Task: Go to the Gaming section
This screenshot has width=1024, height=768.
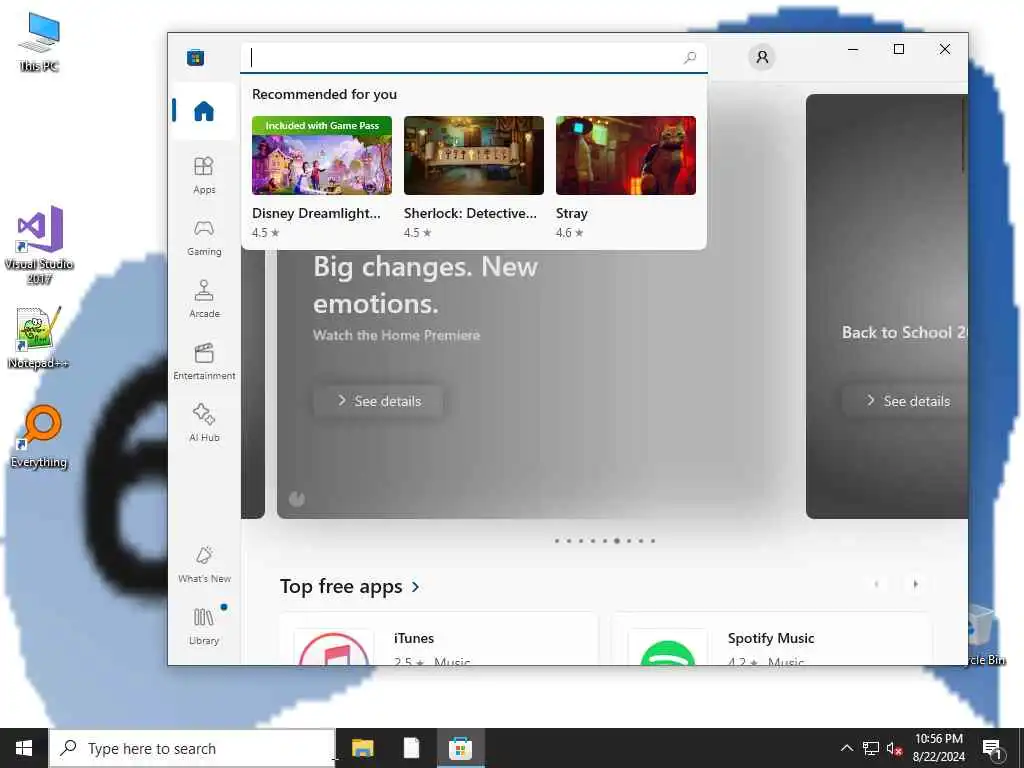Action: (204, 237)
